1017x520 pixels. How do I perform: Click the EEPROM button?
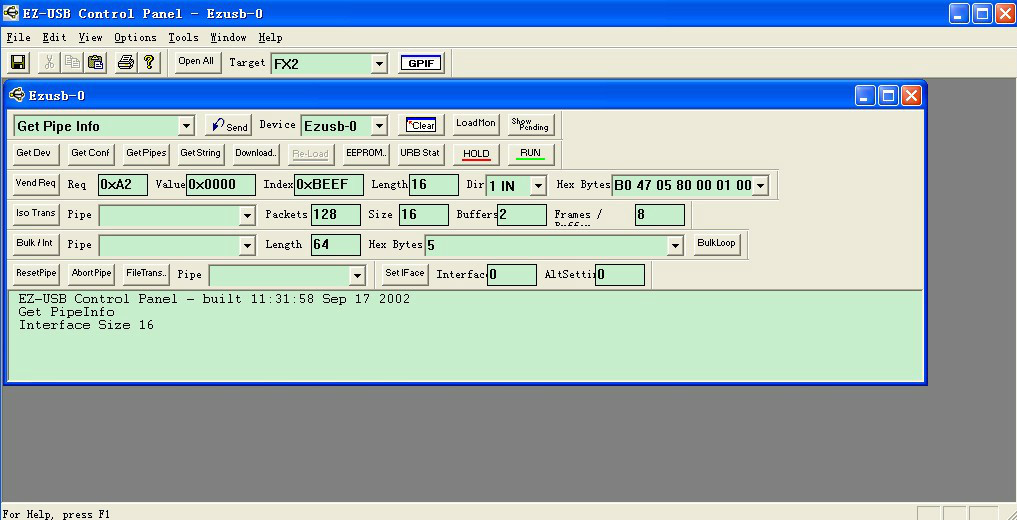tap(365, 153)
